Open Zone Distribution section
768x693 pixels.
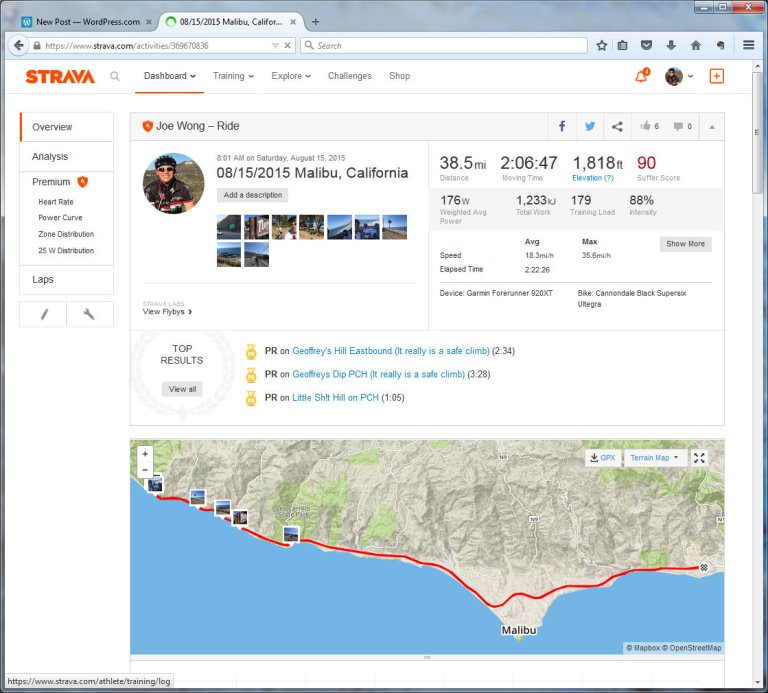(66, 234)
